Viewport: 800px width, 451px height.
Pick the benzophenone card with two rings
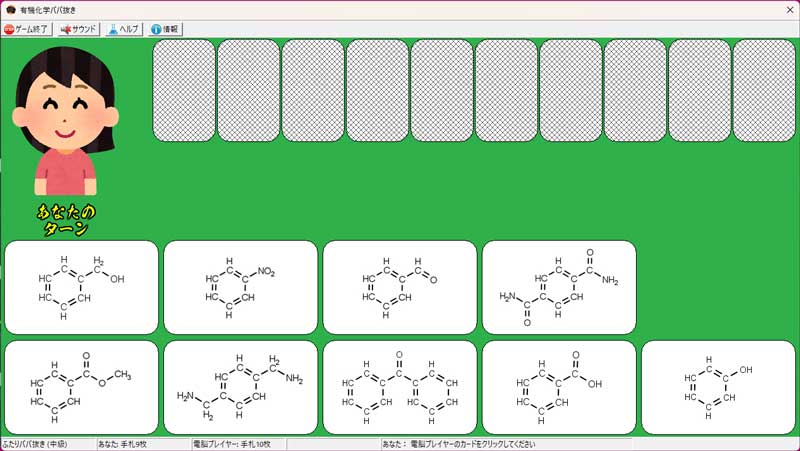click(399, 387)
